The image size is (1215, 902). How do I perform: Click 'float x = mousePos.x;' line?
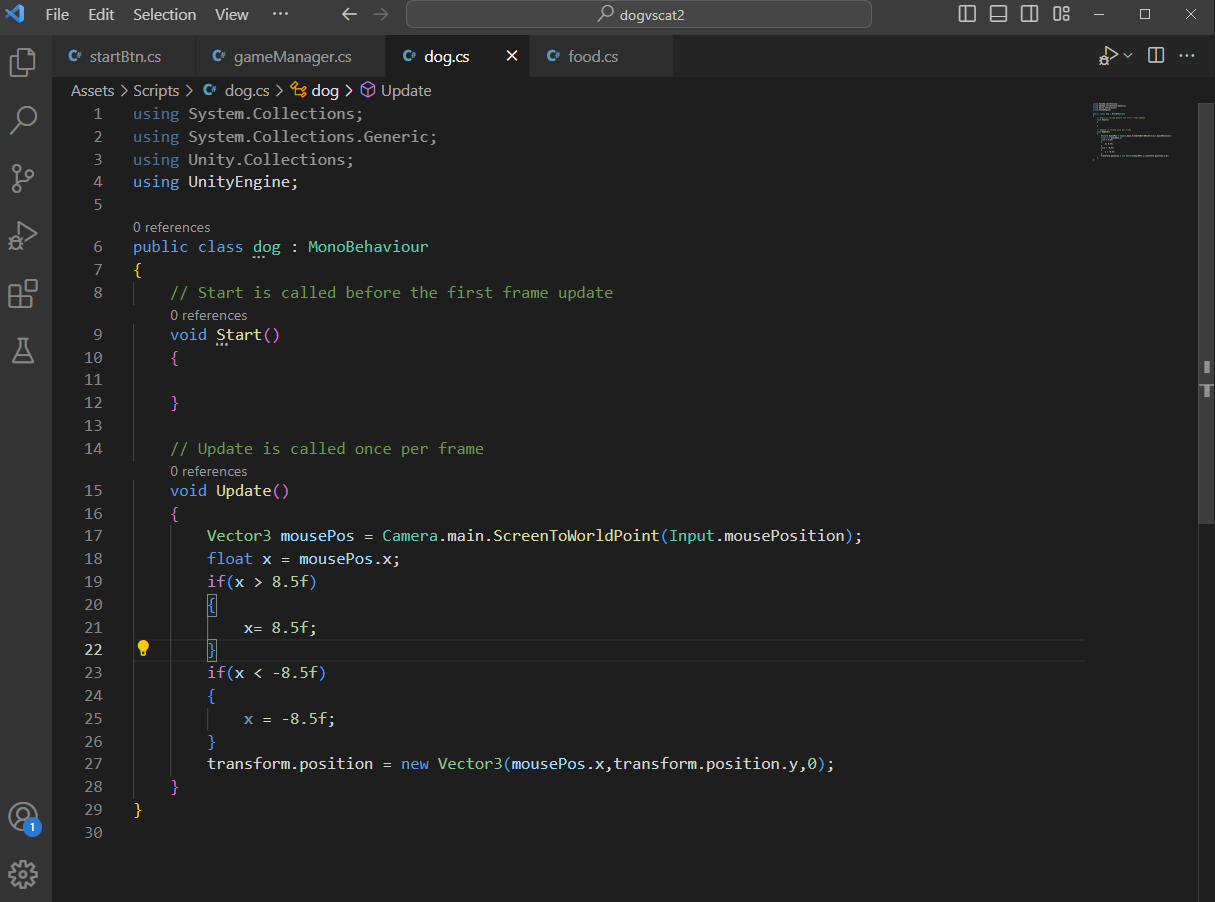pos(304,559)
